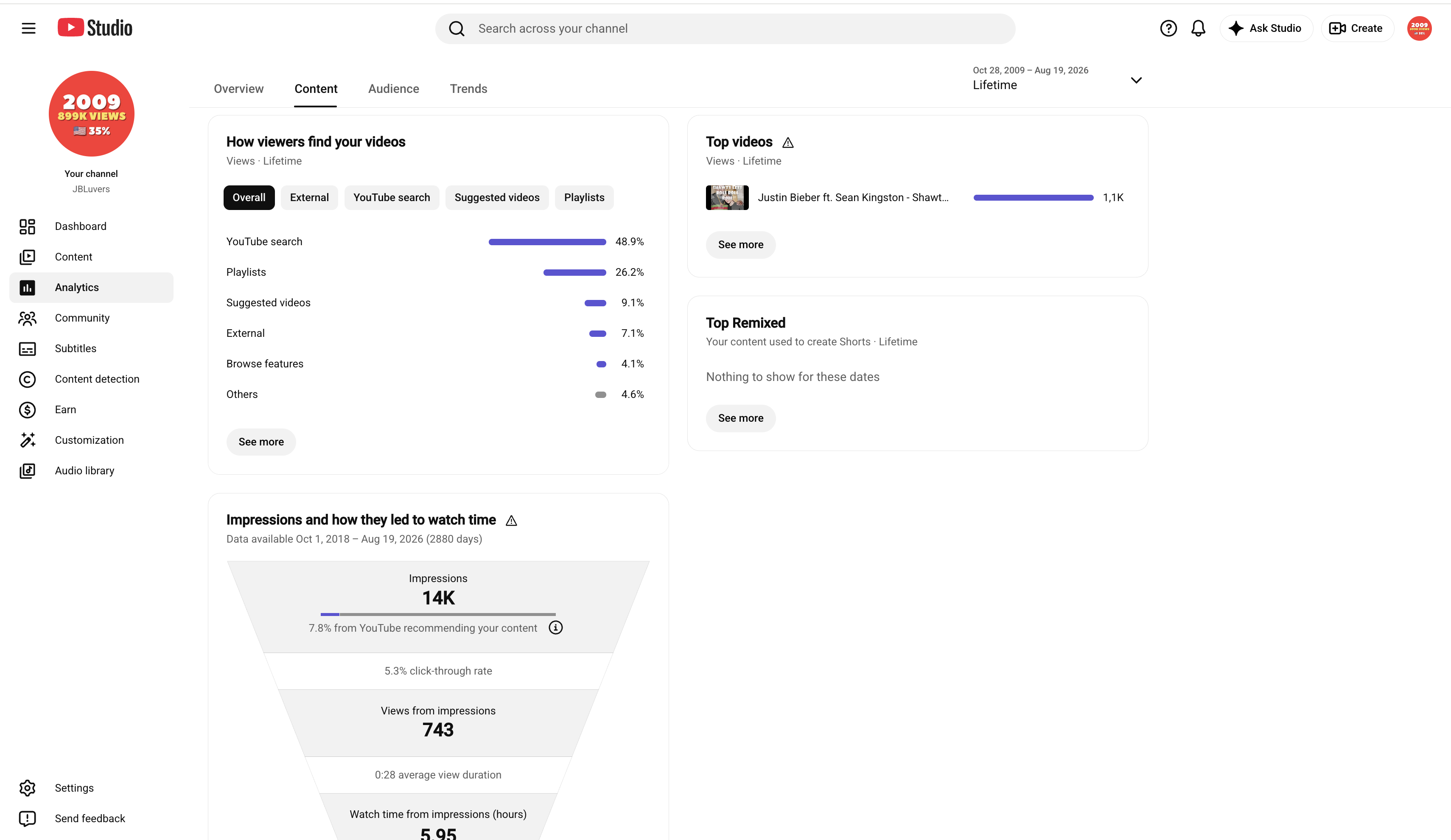1451x840 pixels.
Task: Click the Dashboard sidebar icon
Action: point(27,226)
